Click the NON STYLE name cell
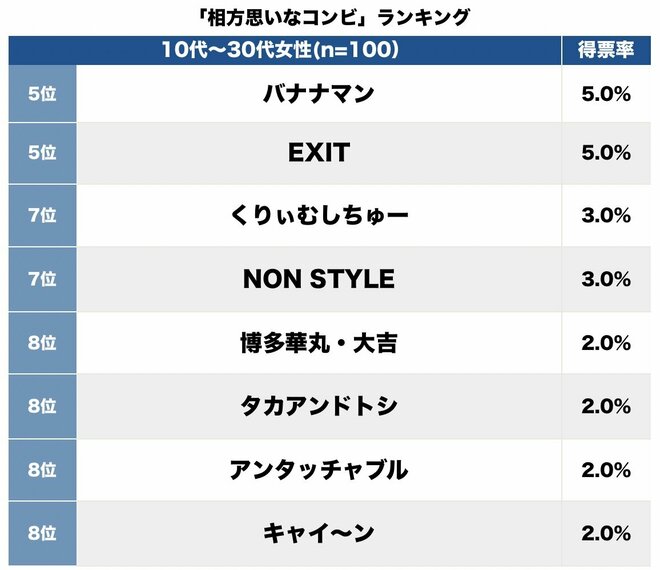This screenshot has width=660, height=570. pyautogui.click(x=319, y=279)
